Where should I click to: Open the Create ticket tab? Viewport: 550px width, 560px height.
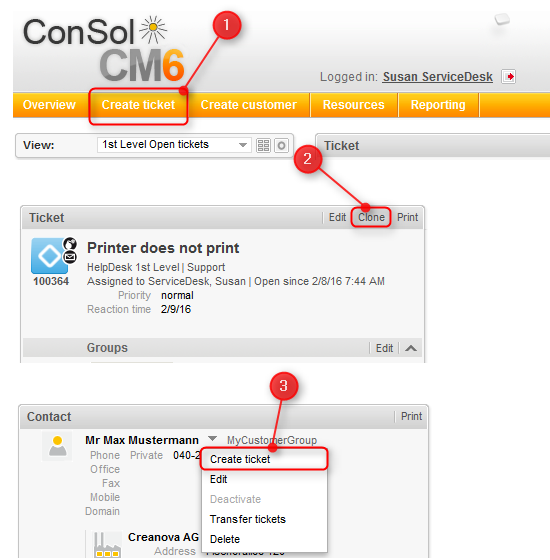click(138, 105)
